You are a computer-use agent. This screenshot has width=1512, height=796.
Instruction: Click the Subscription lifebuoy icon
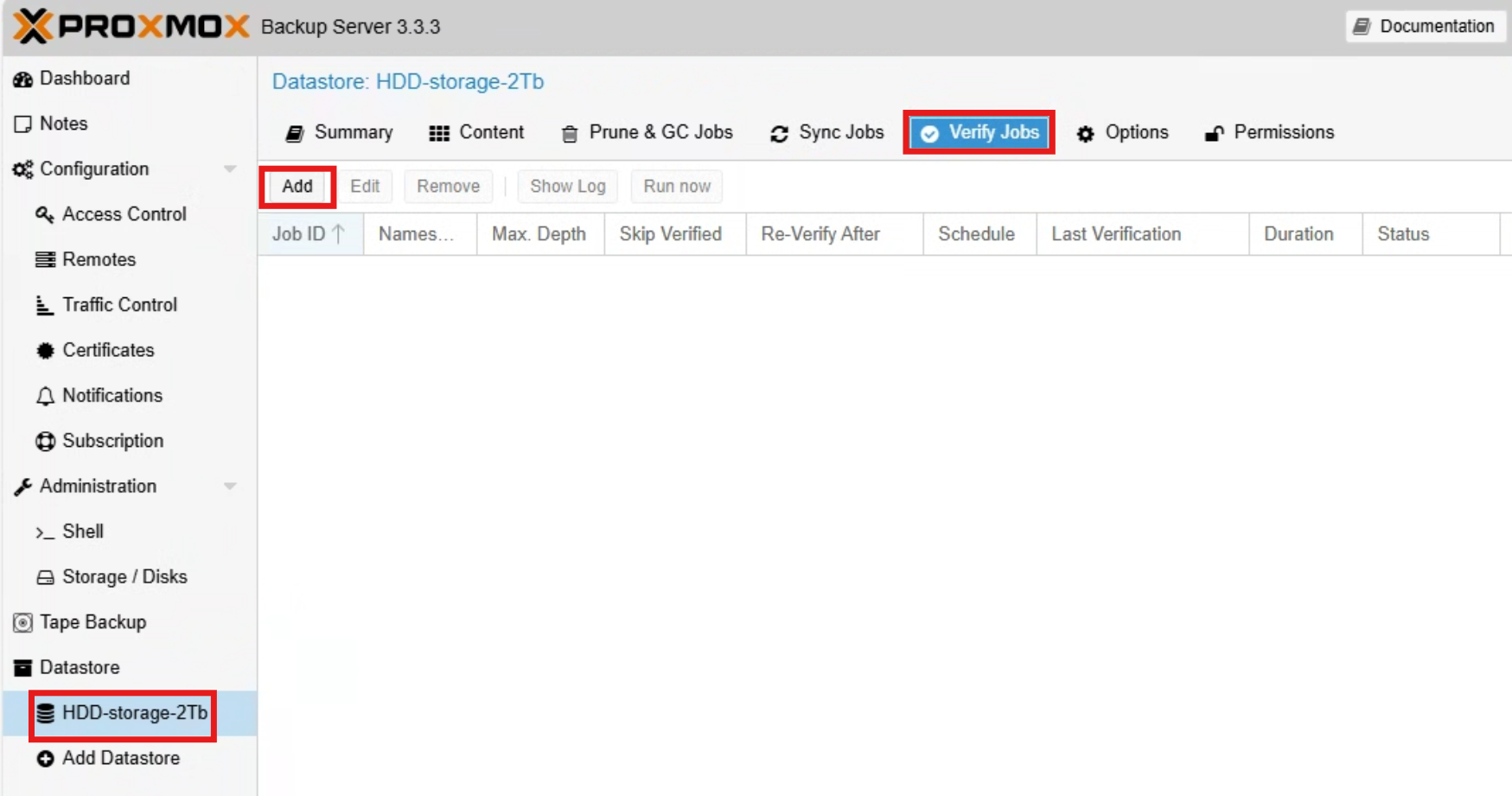coord(45,441)
